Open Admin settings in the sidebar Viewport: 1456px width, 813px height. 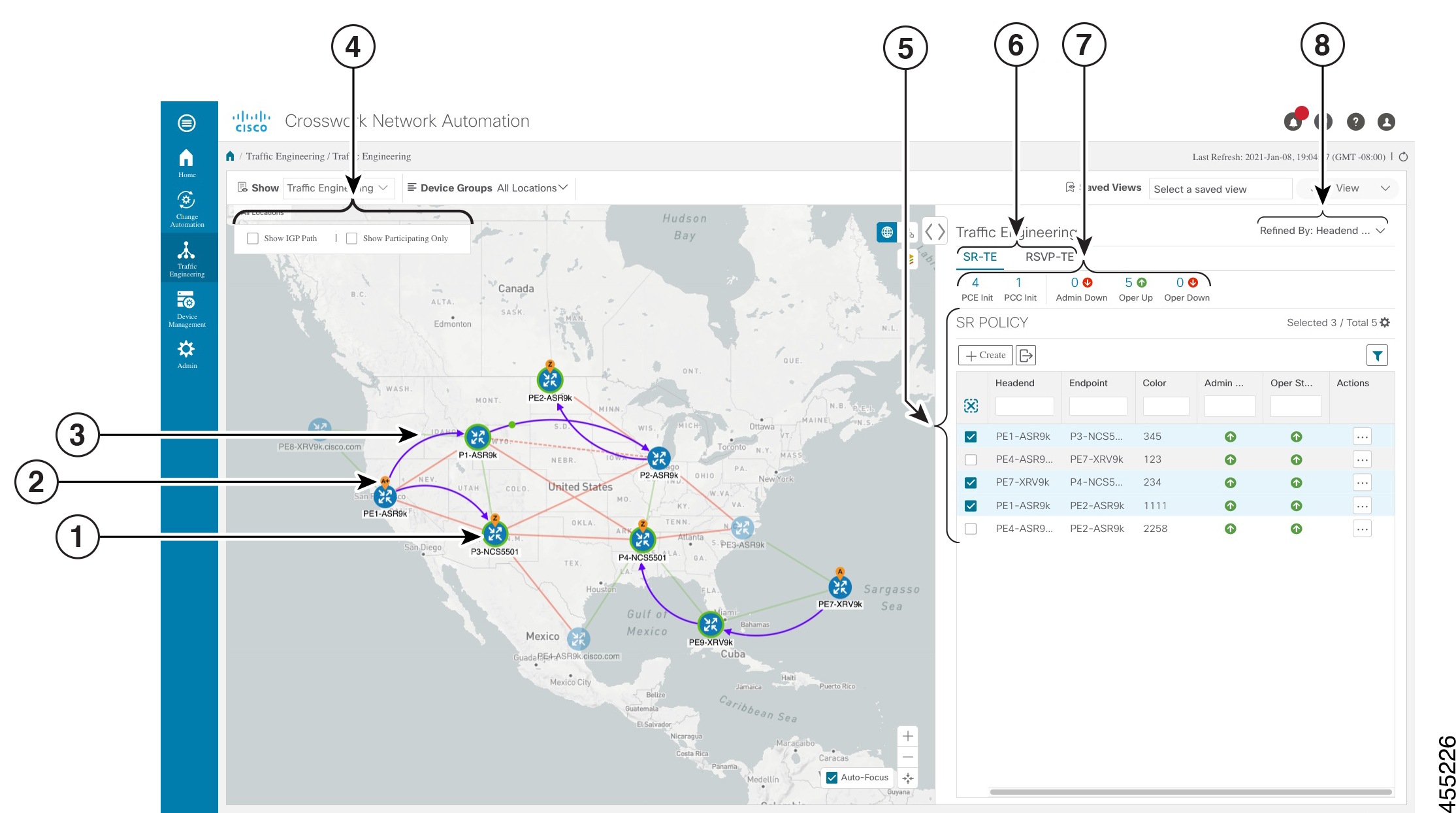pyautogui.click(x=187, y=354)
